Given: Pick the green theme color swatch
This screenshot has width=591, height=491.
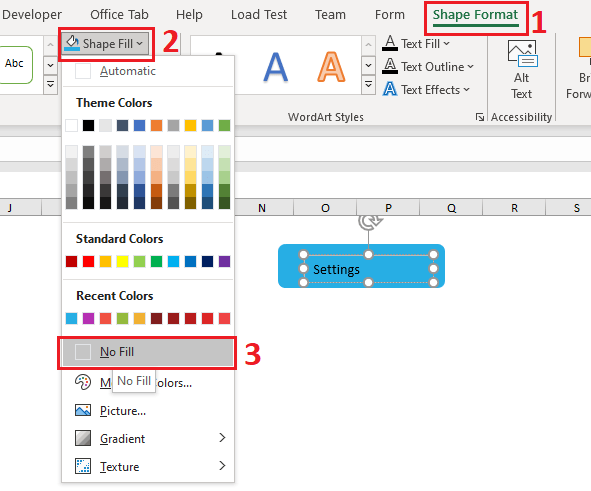Looking at the screenshot, I should (x=224, y=125).
